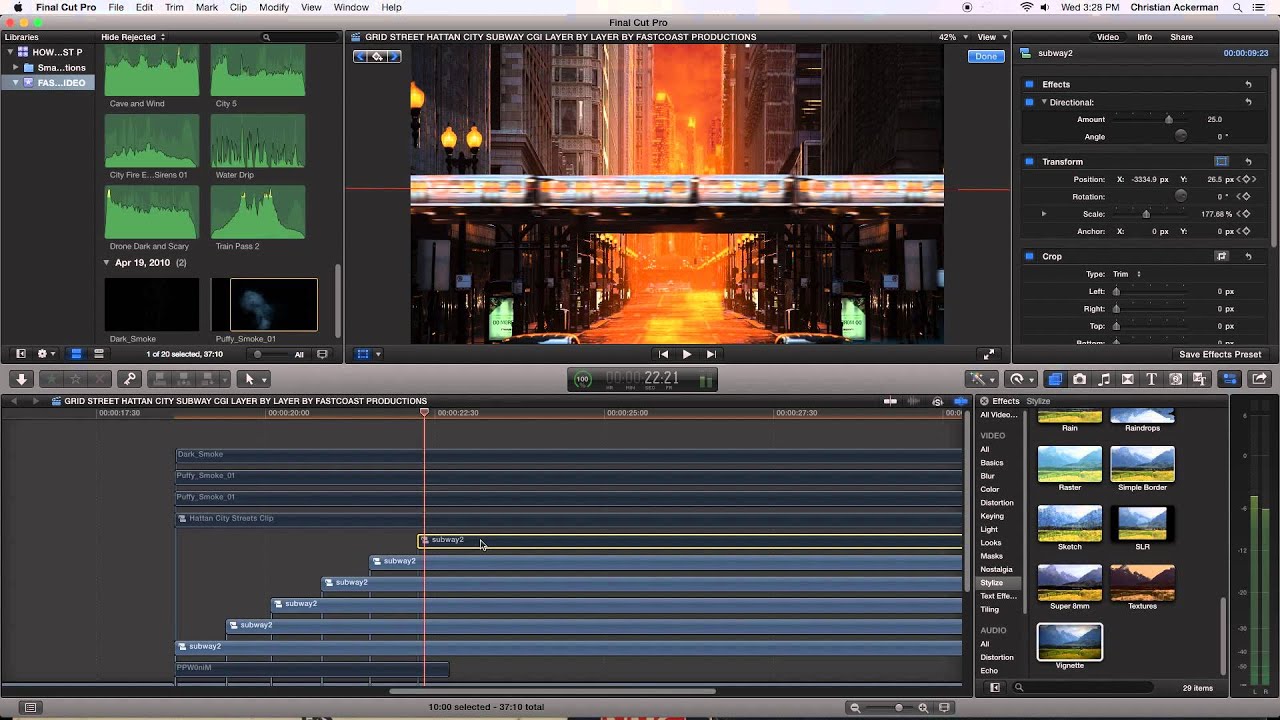
Task: Switch to the Share inspector tab
Action: [x=1181, y=37]
